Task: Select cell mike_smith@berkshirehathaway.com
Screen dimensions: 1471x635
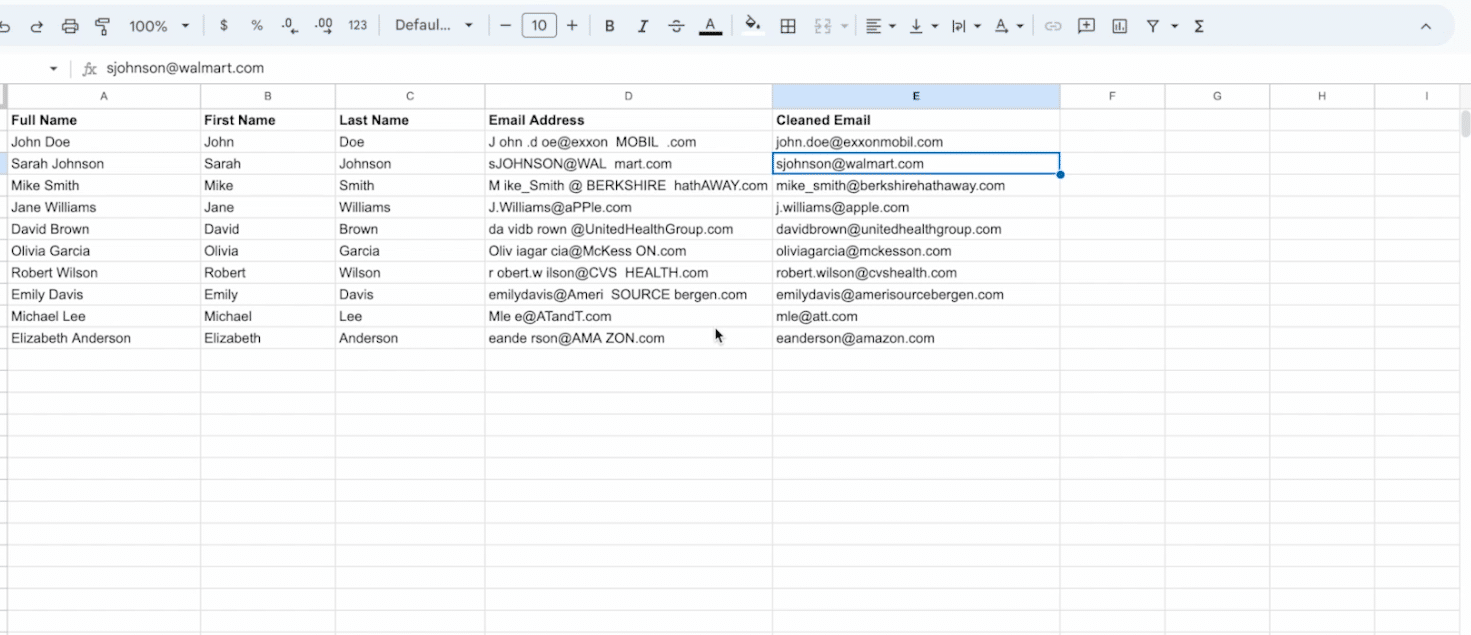Action: pos(916,186)
